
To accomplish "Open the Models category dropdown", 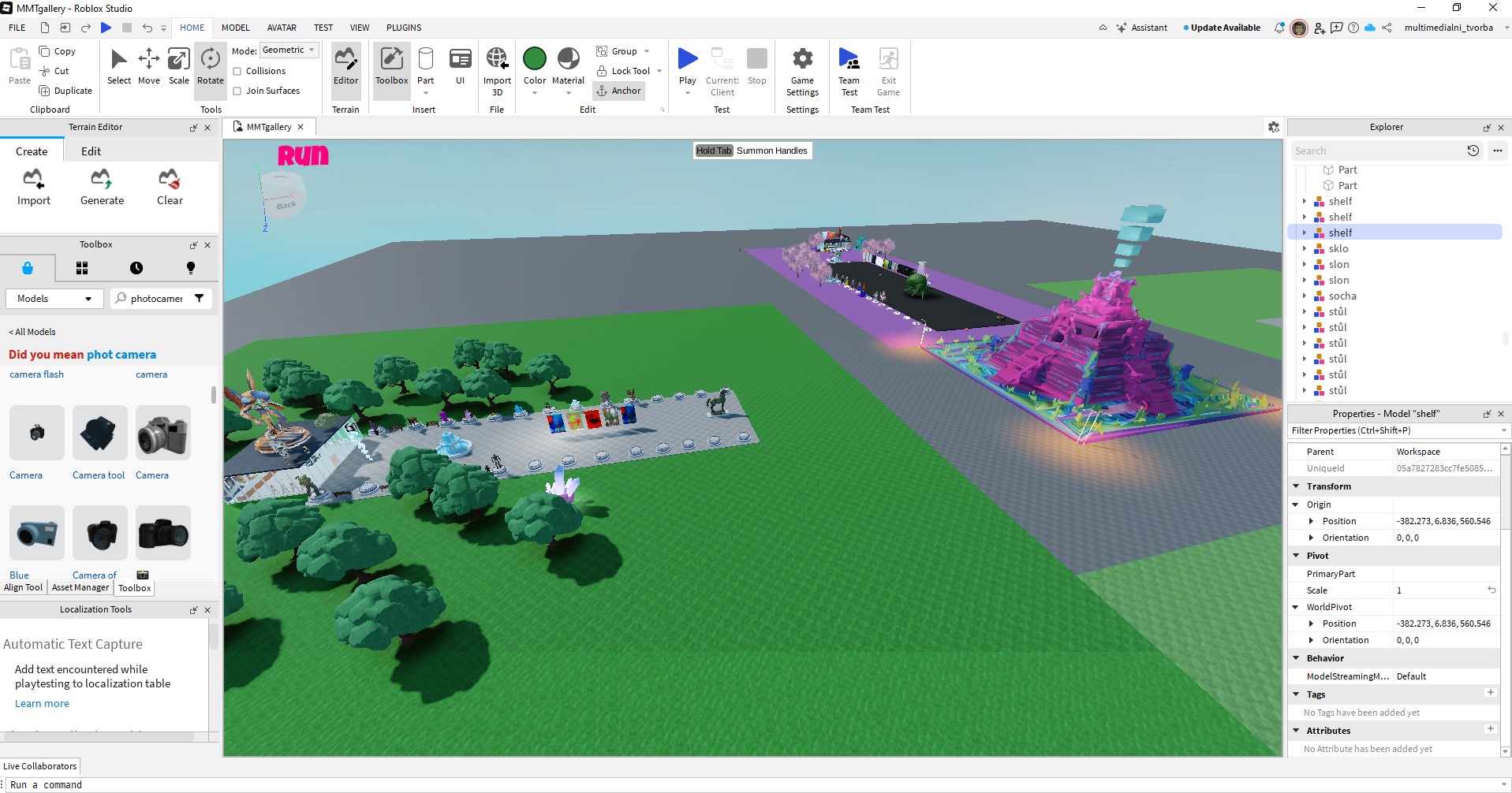I will click(54, 299).
